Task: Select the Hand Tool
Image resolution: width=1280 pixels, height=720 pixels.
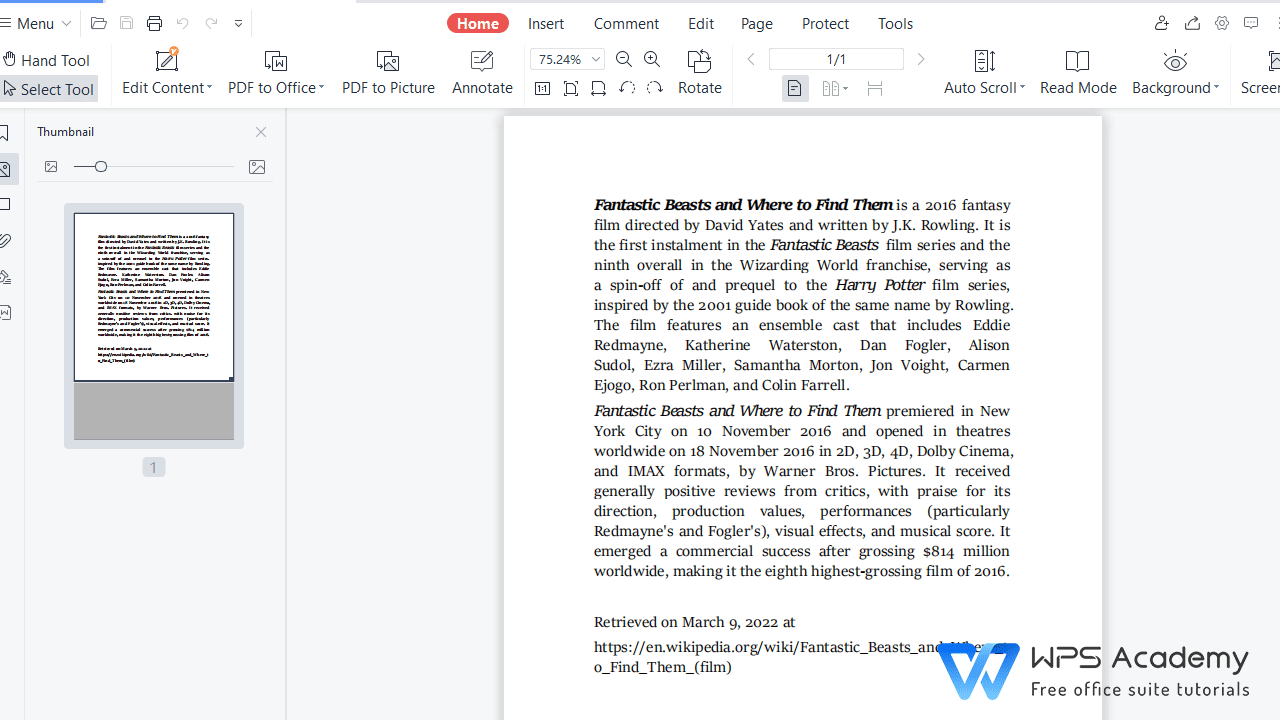Action: click(46, 60)
